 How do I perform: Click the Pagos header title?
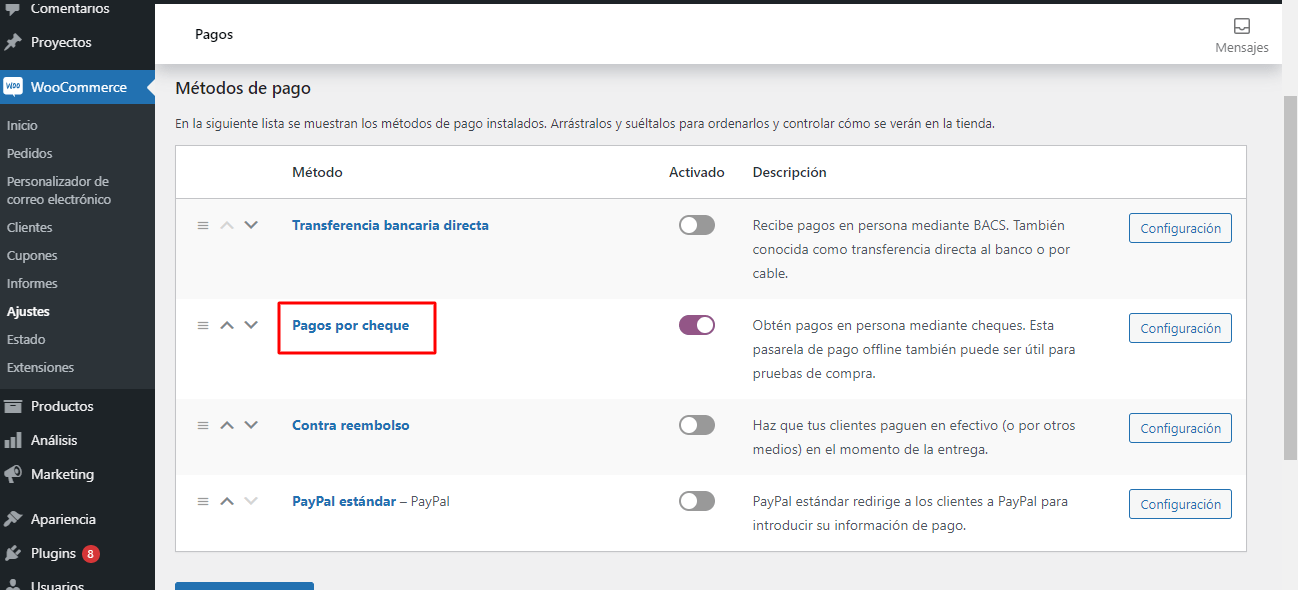214,34
